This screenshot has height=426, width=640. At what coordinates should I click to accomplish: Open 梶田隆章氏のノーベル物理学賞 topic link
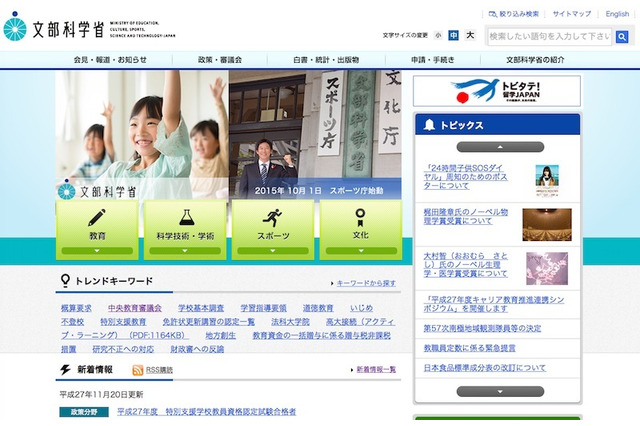pos(466,216)
